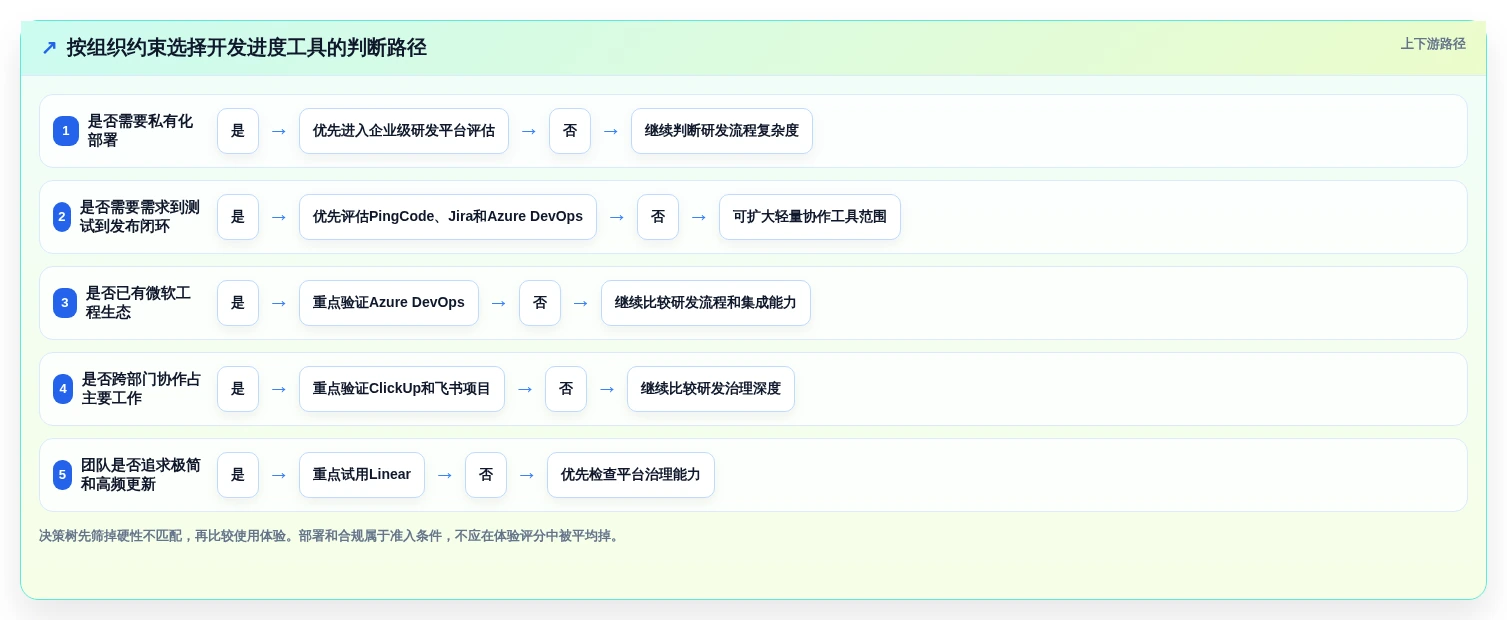This screenshot has width=1507, height=620.
Task: Select 否 in the 私有化部署 row
Action: coord(570,131)
